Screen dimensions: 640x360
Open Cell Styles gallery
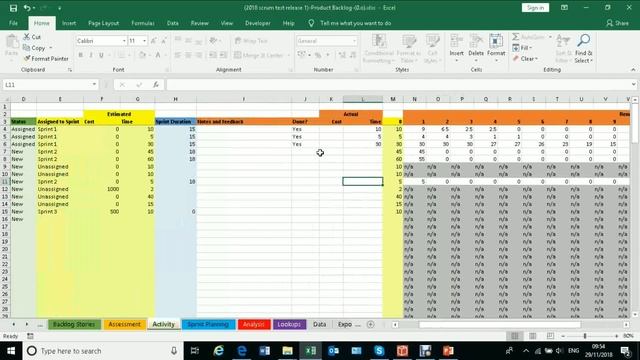pos(432,49)
